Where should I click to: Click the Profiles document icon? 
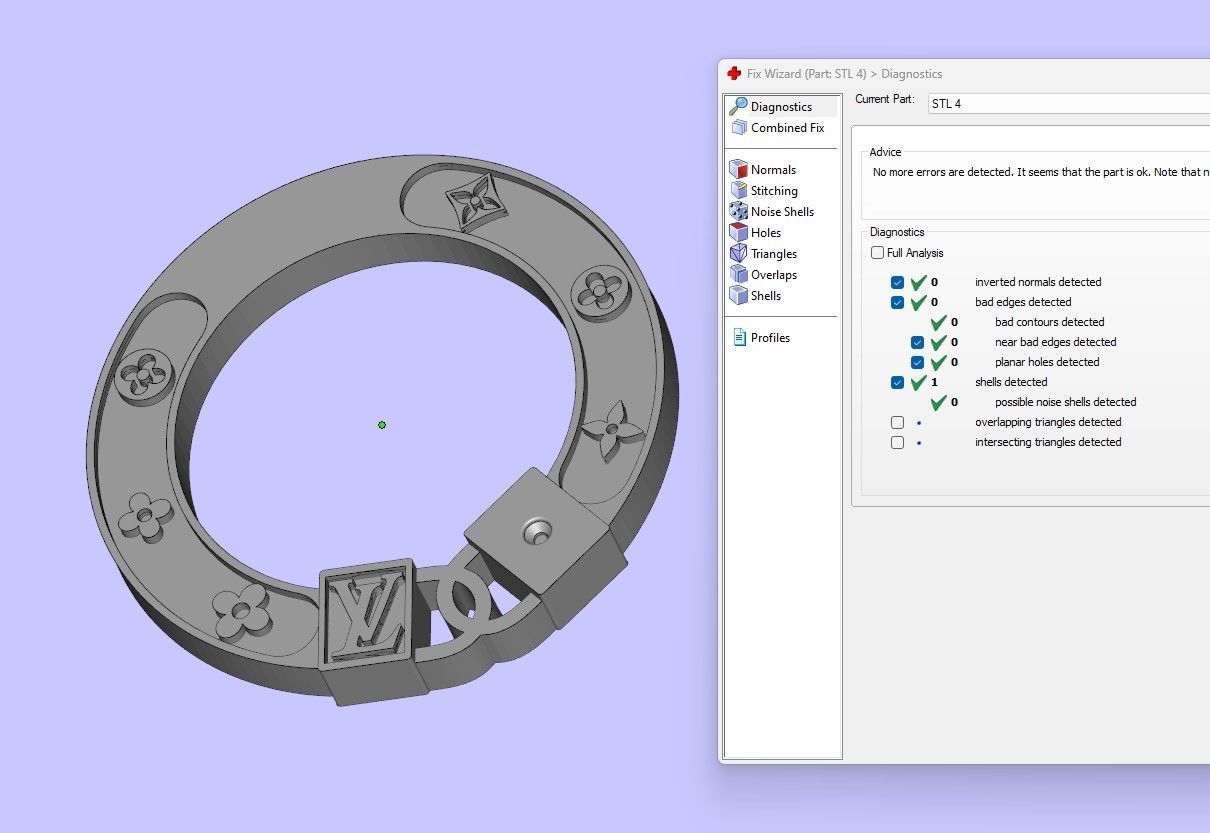[739, 337]
